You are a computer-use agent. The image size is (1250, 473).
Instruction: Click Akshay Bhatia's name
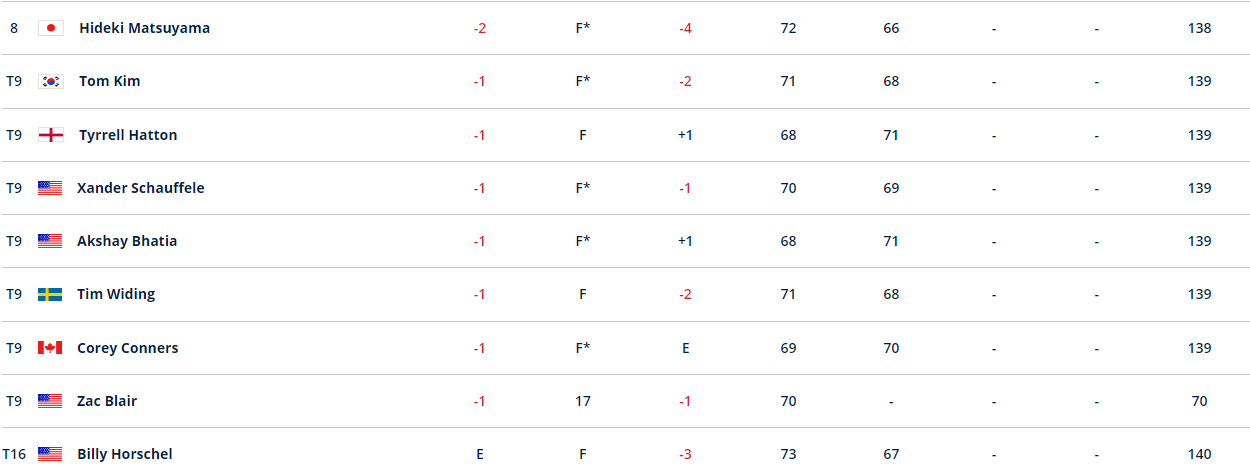point(127,241)
